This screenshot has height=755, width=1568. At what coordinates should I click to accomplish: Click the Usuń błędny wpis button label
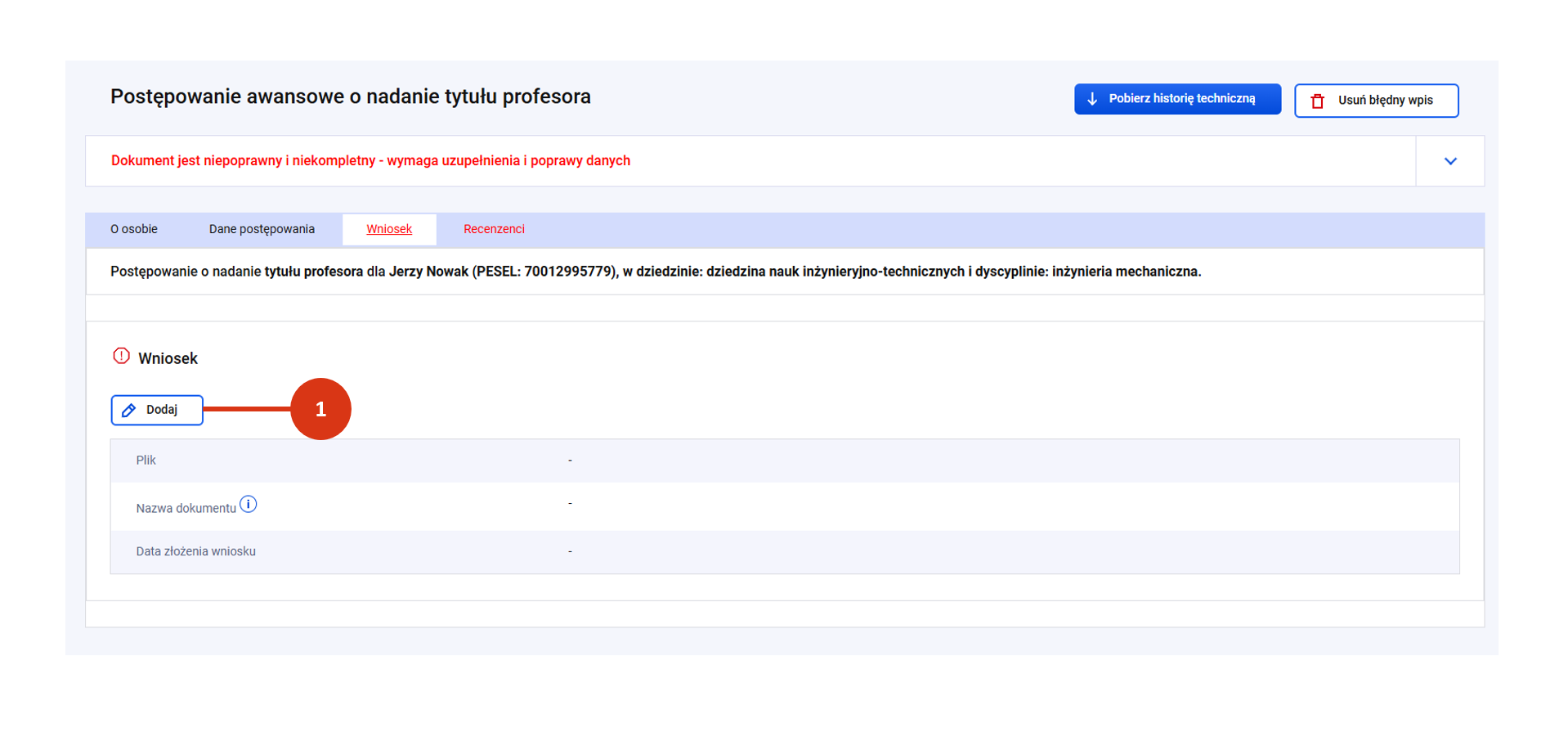[x=1385, y=101]
